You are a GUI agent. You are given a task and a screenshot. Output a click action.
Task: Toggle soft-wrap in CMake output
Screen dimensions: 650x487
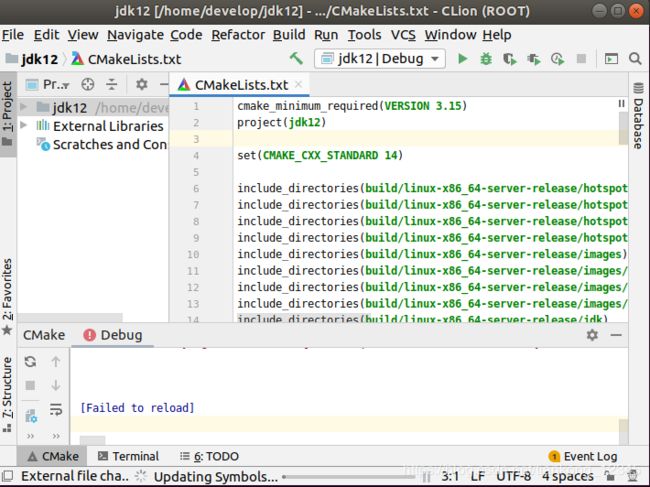(56, 409)
